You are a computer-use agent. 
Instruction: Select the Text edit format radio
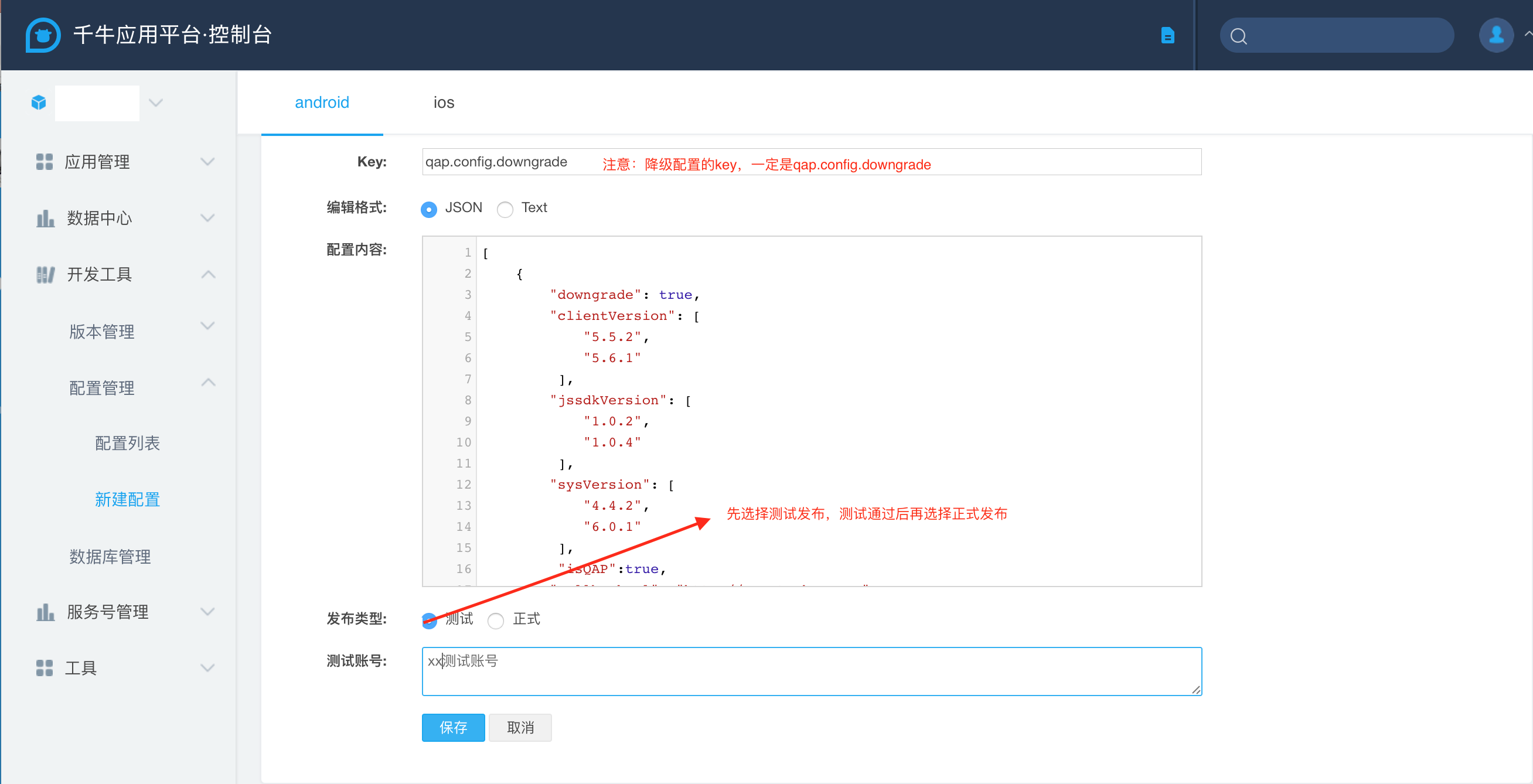(x=505, y=209)
